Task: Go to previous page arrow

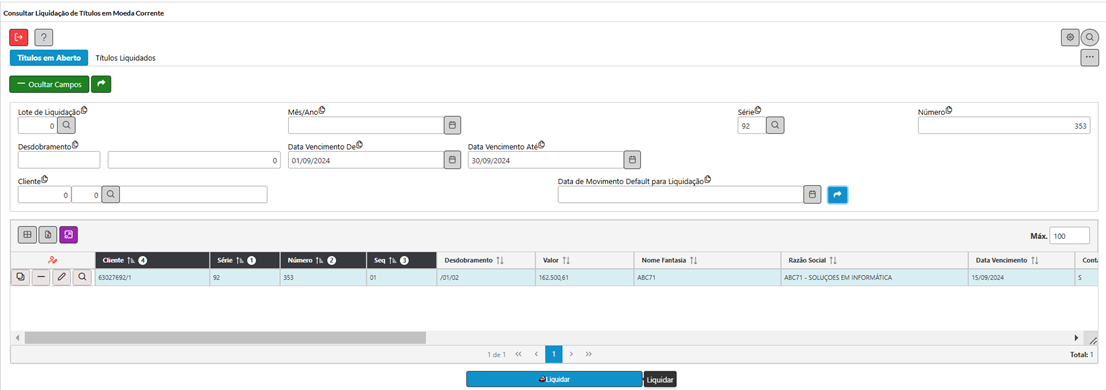Action: pyautogui.click(x=536, y=353)
